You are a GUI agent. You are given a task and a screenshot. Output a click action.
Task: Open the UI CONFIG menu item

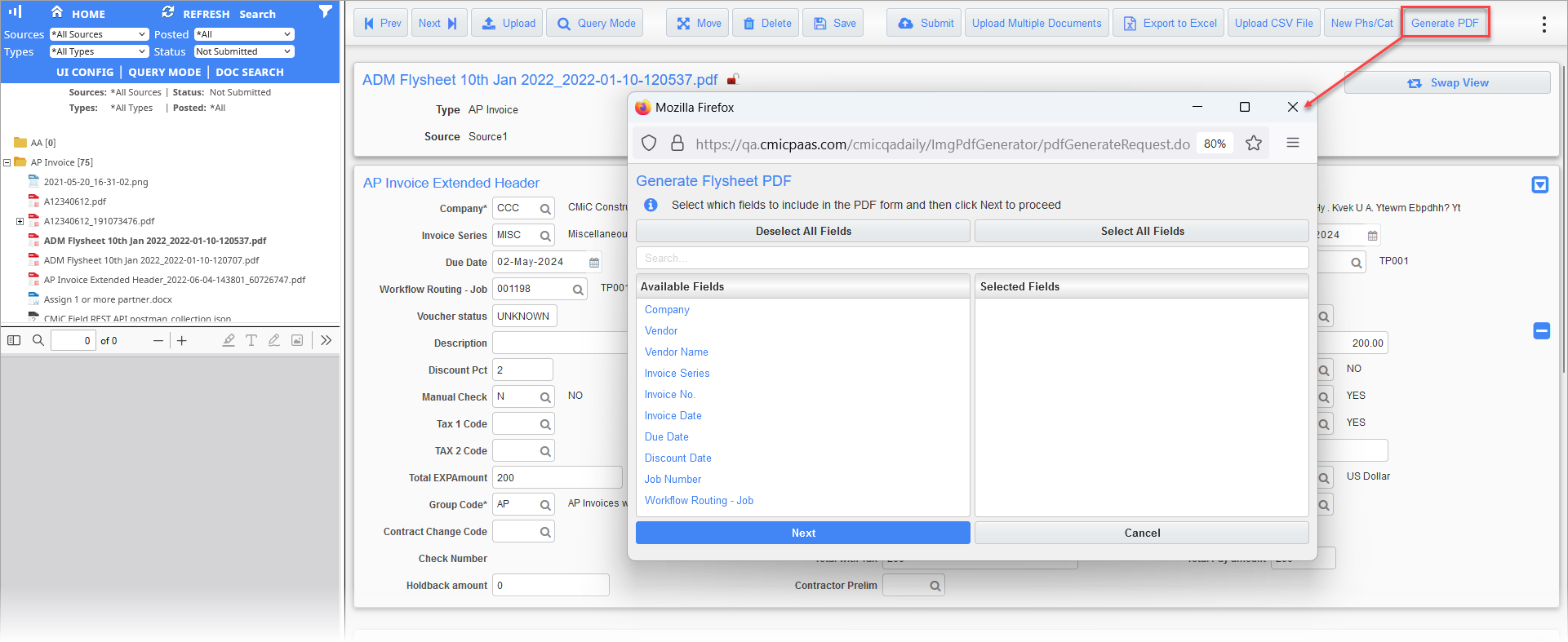point(85,72)
